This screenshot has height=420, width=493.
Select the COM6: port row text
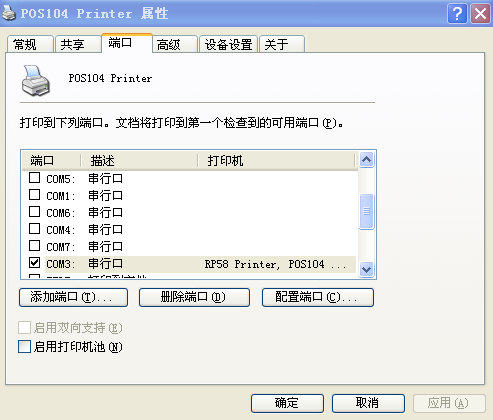pos(61,213)
